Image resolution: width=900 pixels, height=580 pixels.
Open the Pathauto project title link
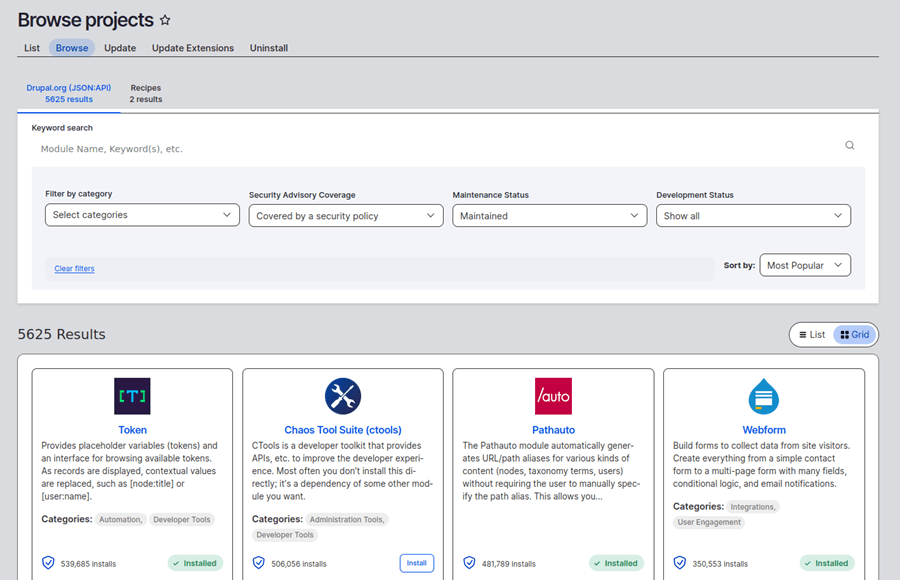pyautogui.click(x=553, y=430)
